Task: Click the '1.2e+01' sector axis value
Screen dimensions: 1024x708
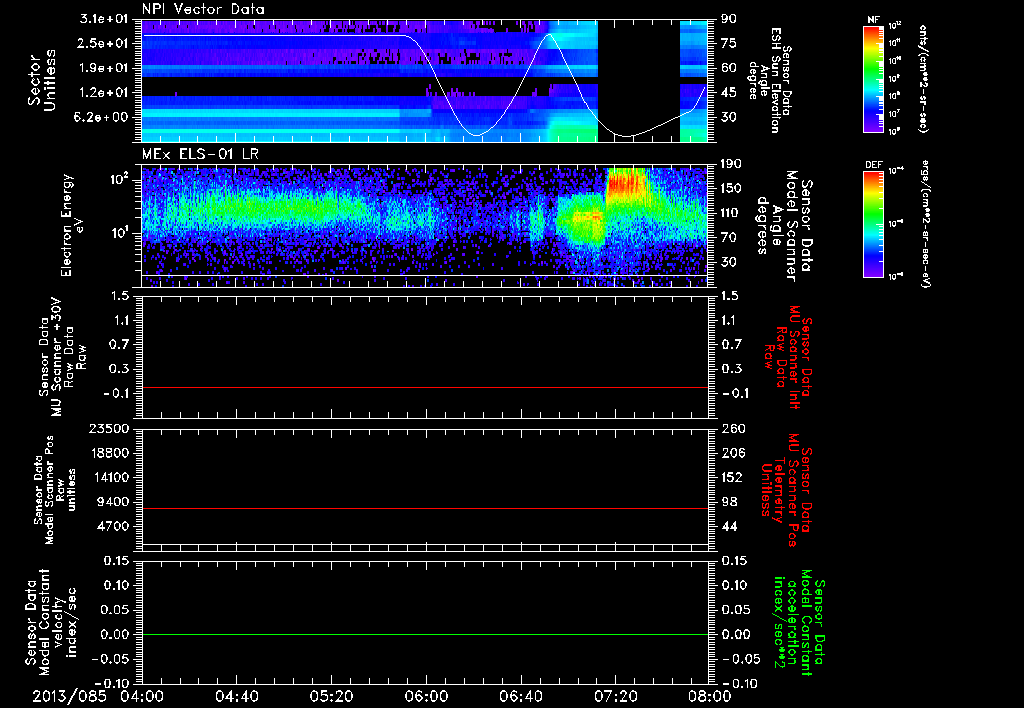Action: (x=104, y=93)
